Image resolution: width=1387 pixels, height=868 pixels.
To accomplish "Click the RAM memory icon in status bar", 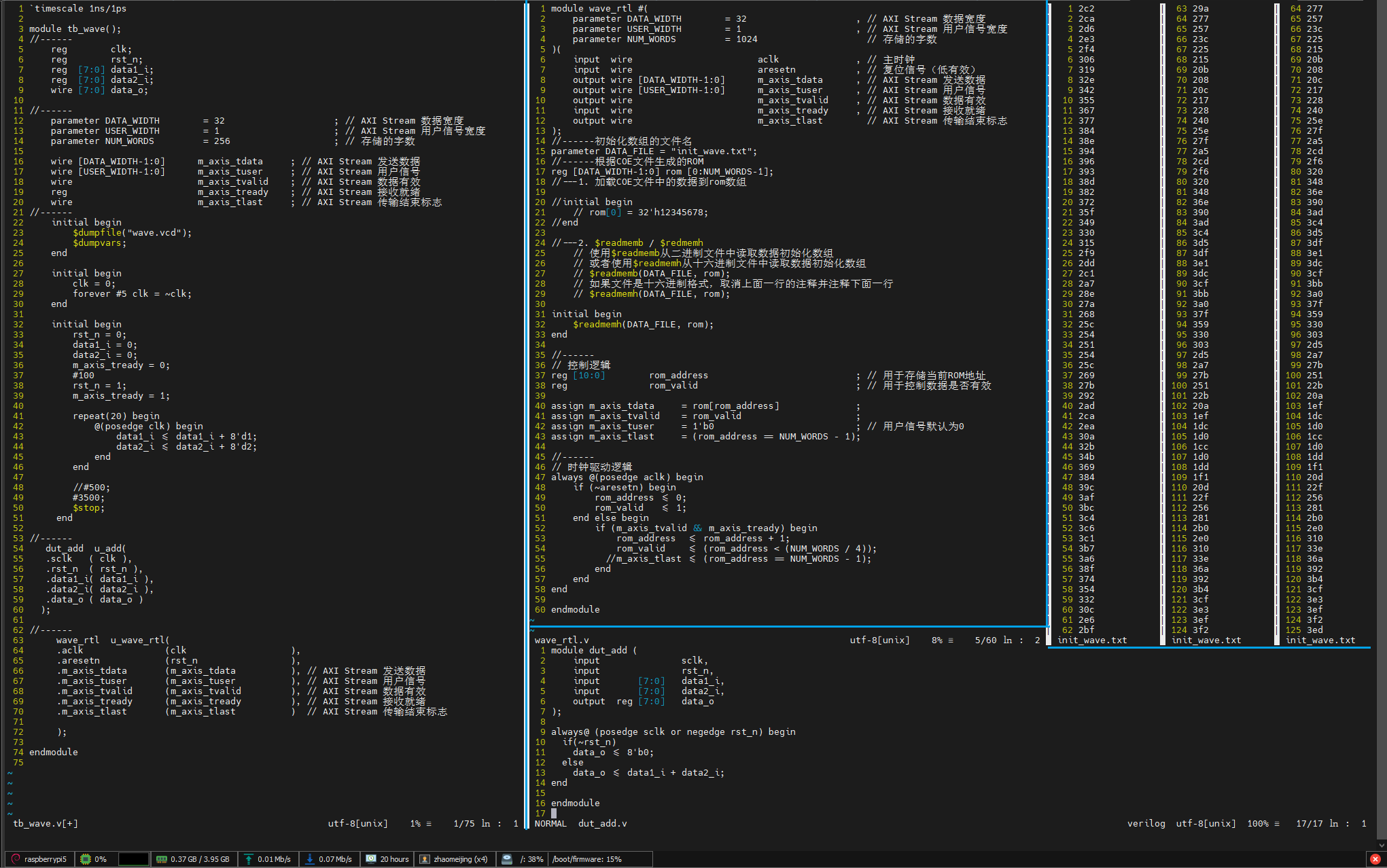I will 162,859.
